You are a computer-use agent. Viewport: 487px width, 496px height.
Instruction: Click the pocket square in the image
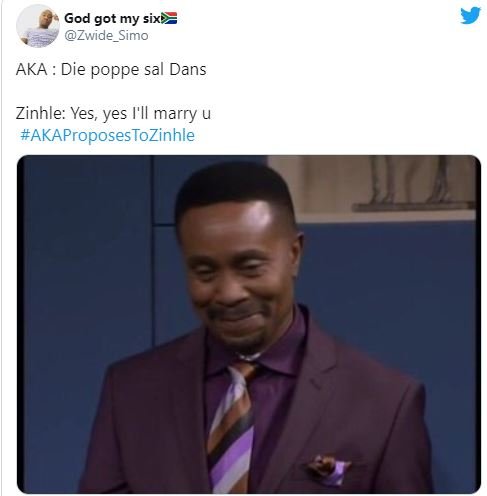(x=328, y=469)
